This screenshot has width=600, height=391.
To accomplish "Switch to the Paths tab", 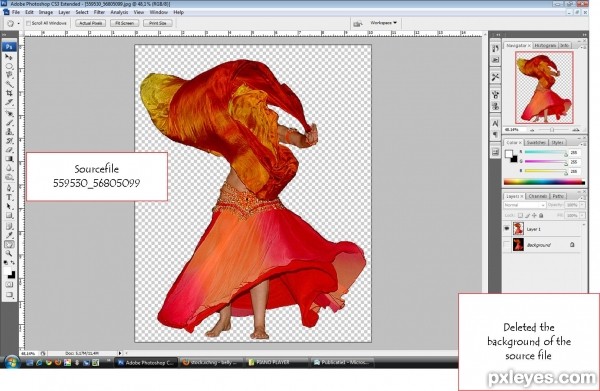I will (x=558, y=196).
